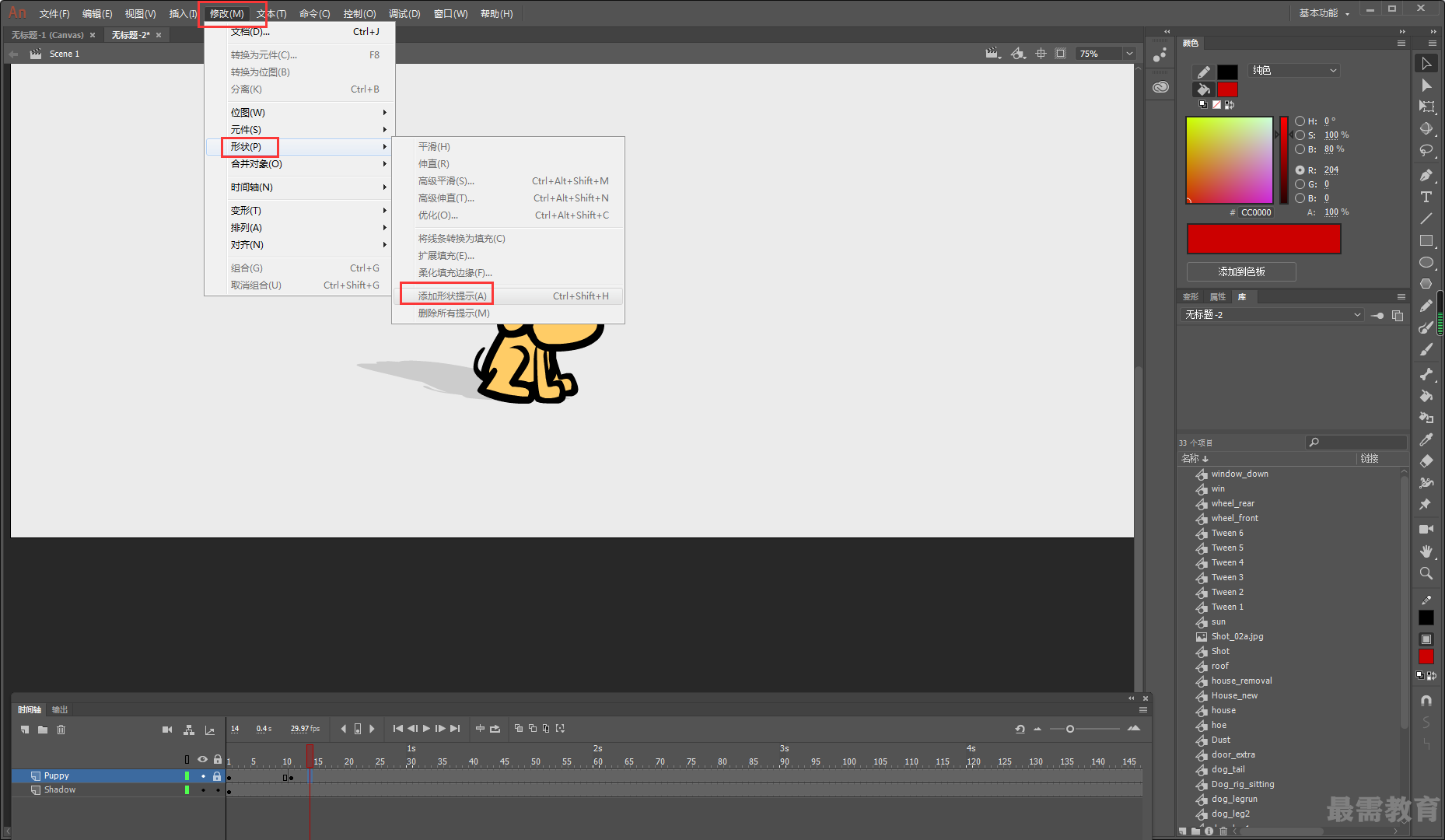Open the 无标题-2 library document dropdown
Image resolution: width=1445 pixels, height=840 pixels.
1272,315
